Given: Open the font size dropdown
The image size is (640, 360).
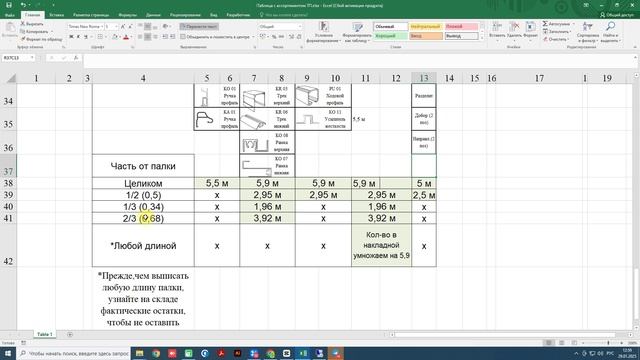Looking at the screenshot, I should coord(116,27).
